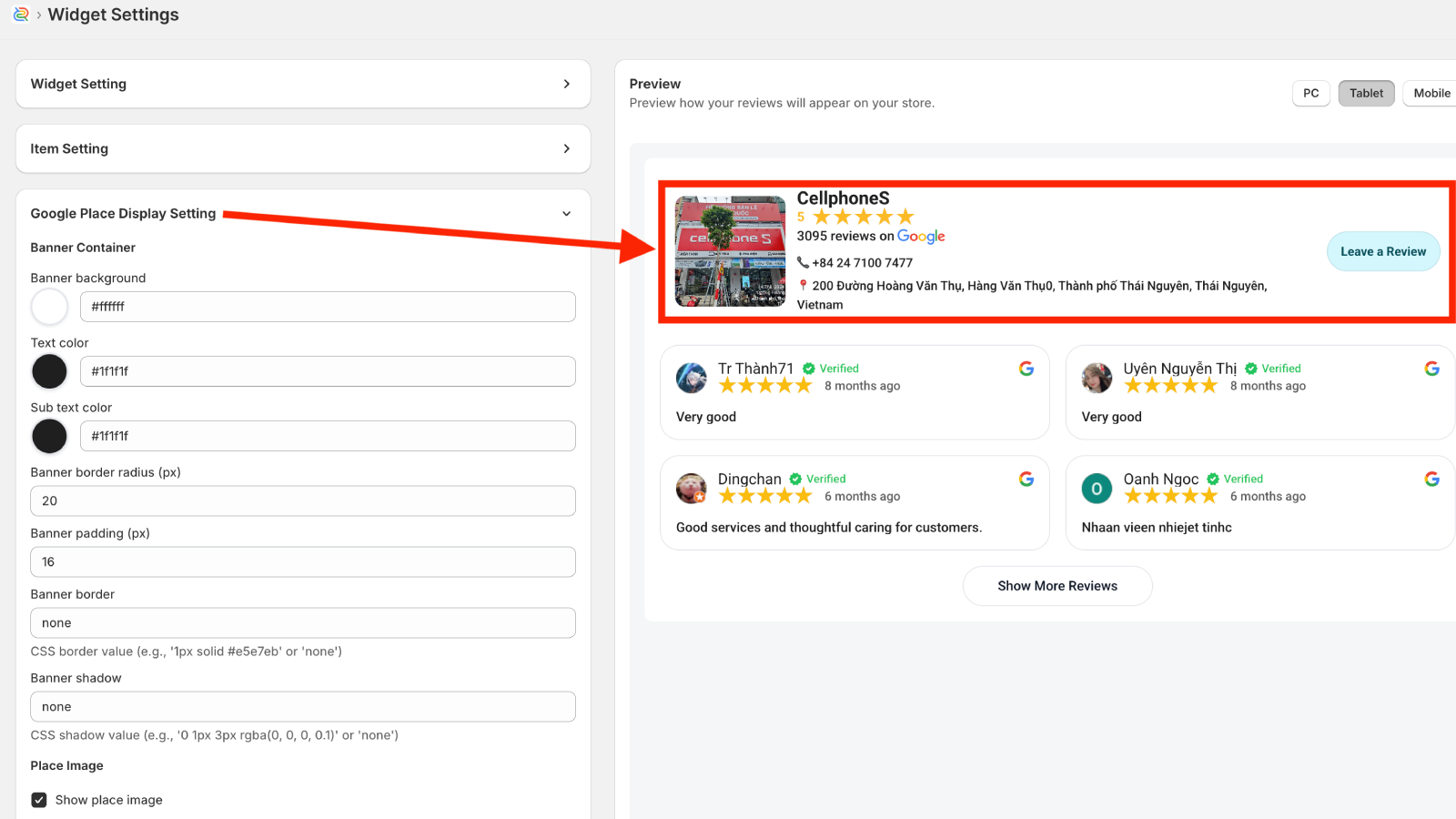The height and width of the screenshot is (819, 1456).
Task: Click the Google logo after '3095 reviews on'
Action: 922,236
